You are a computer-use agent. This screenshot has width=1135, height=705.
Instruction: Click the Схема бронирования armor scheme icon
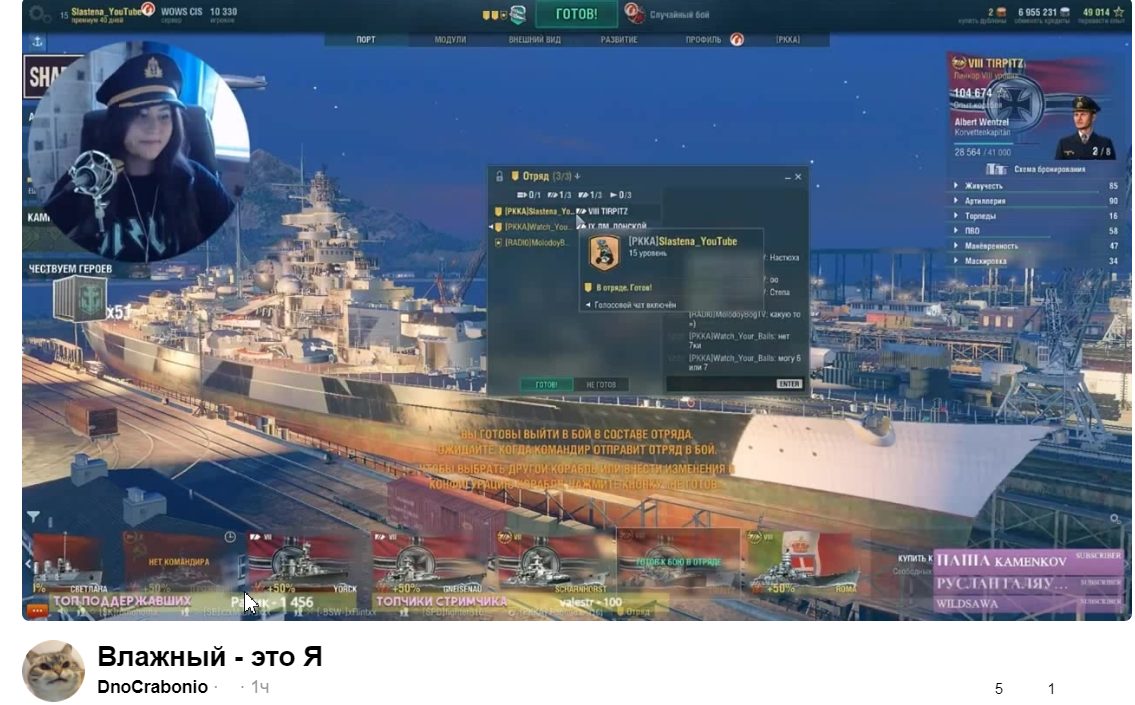pos(996,169)
